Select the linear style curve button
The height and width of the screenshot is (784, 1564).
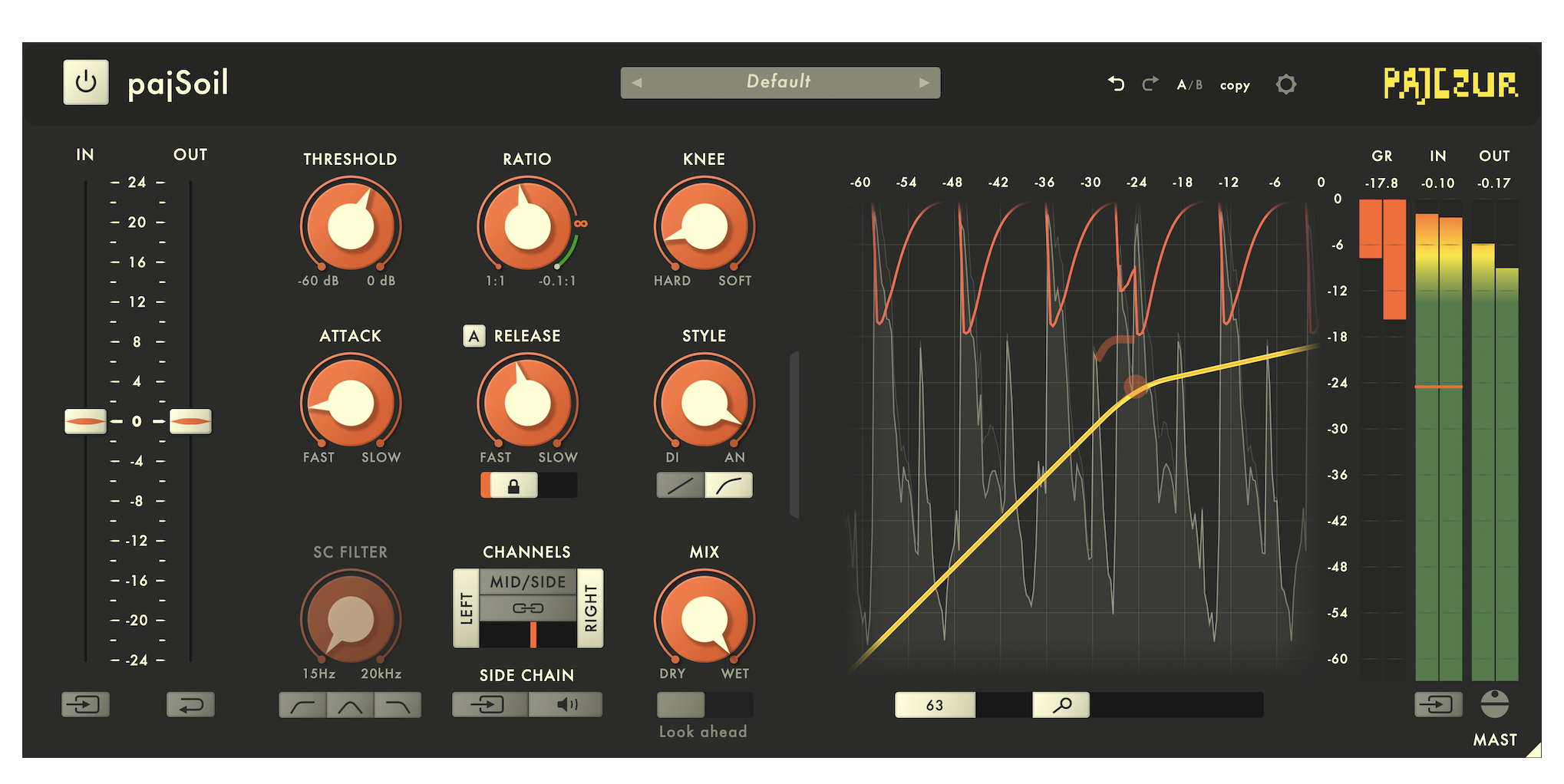click(680, 485)
